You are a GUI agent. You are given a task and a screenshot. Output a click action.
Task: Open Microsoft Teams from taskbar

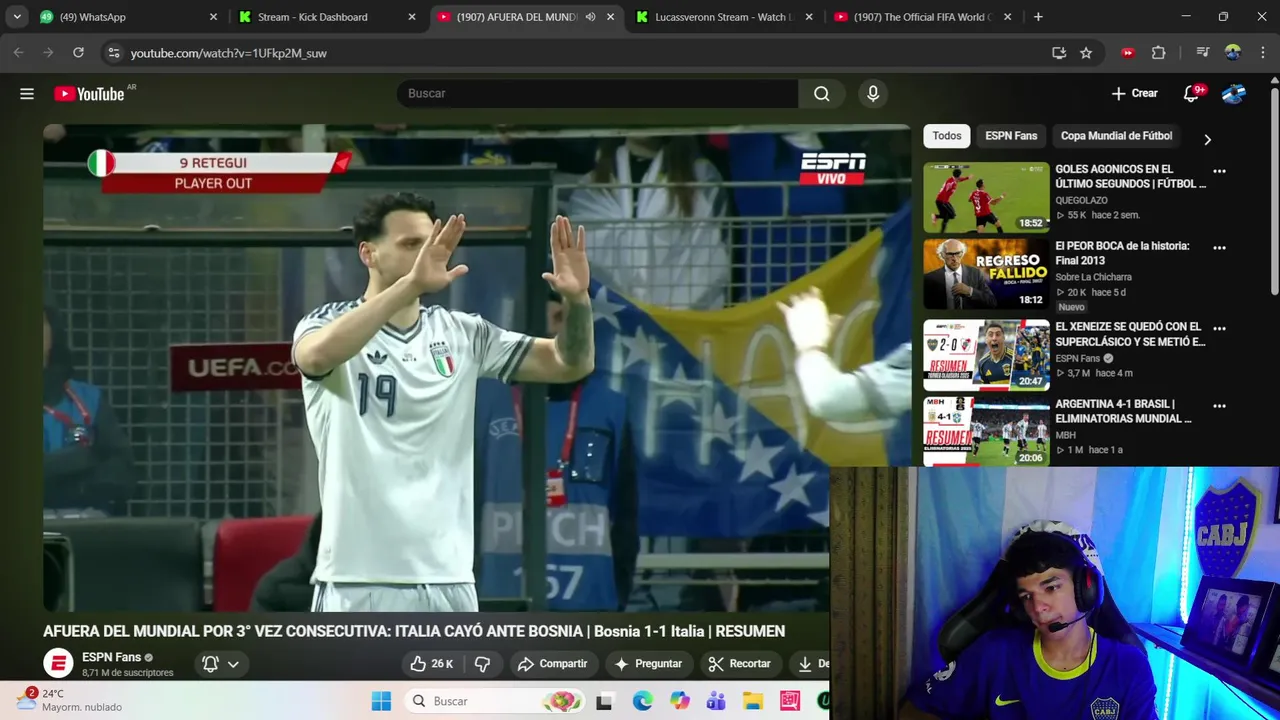coord(716,701)
